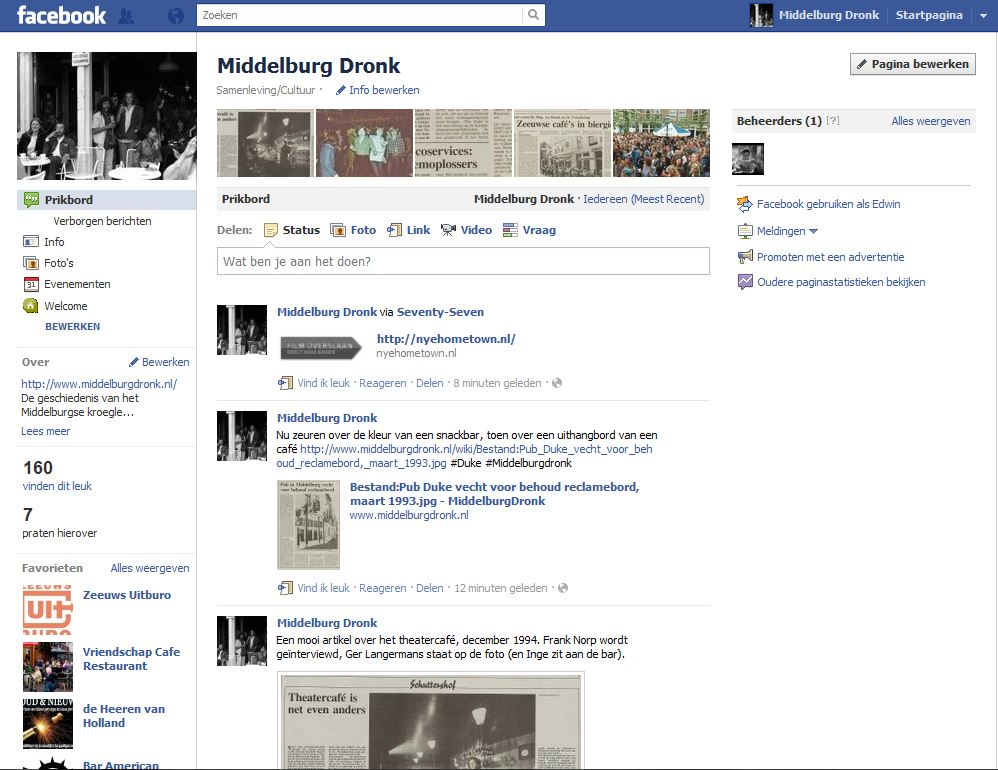This screenshot has height=770, width=998.
Task: Click the privacy globe on the 12 minuten post
Action: (x=563, y=588)
